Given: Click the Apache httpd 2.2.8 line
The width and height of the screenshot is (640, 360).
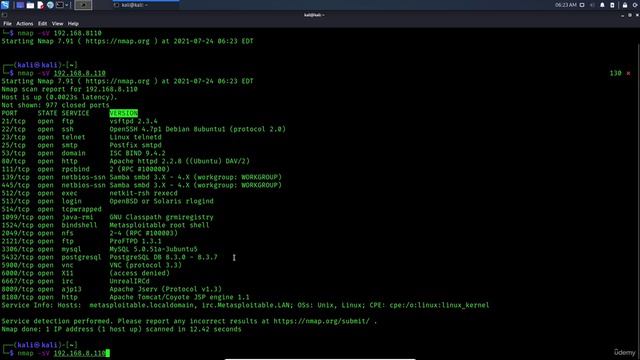Looking at the screenshot, I should [x=179, y=161].
